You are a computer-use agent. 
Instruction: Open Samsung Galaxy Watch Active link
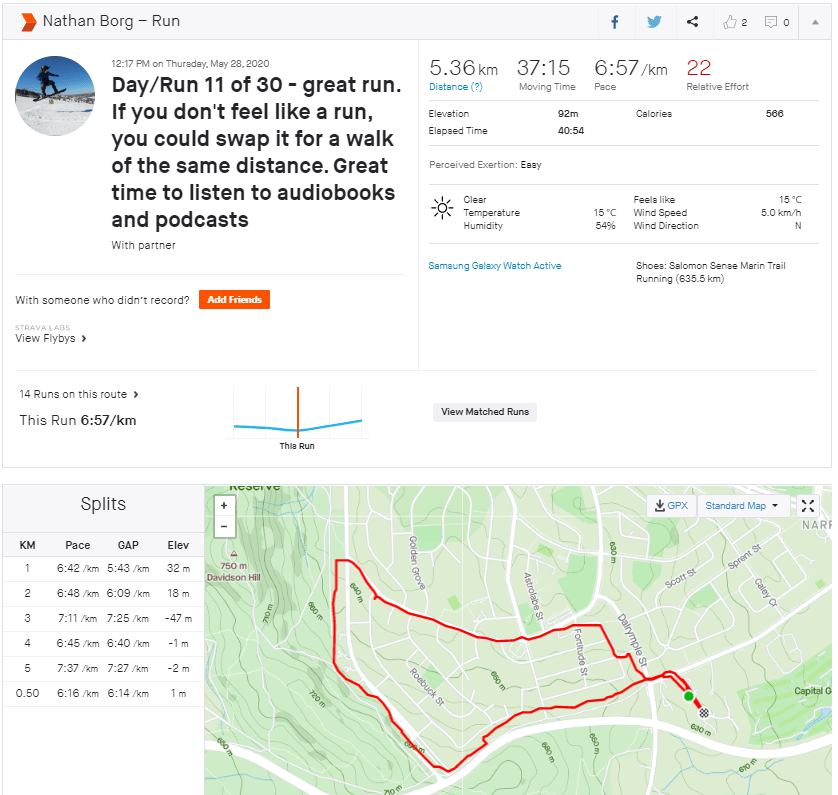point(494,266)
